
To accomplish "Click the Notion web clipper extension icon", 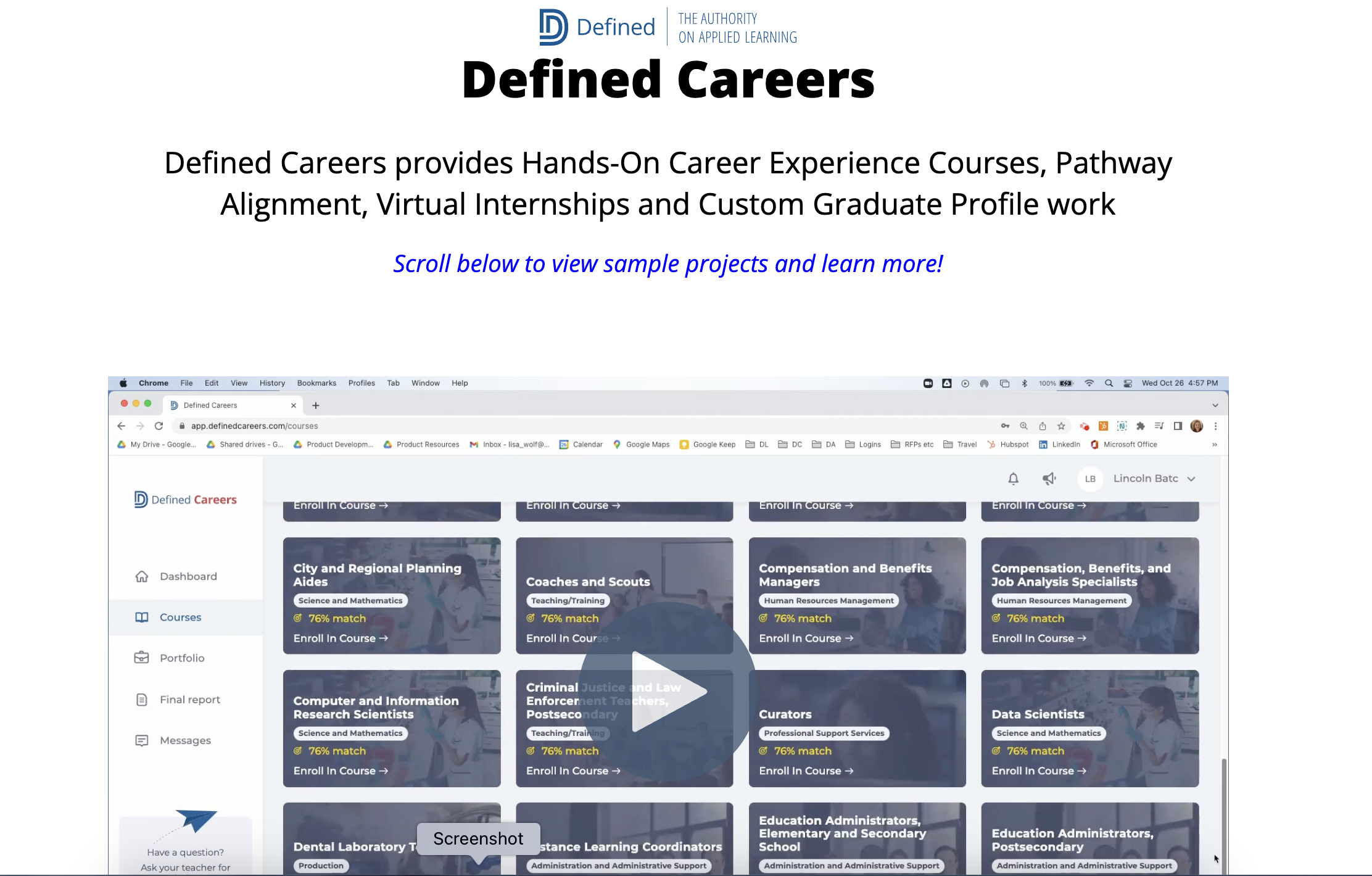I will pos(1122,426).
